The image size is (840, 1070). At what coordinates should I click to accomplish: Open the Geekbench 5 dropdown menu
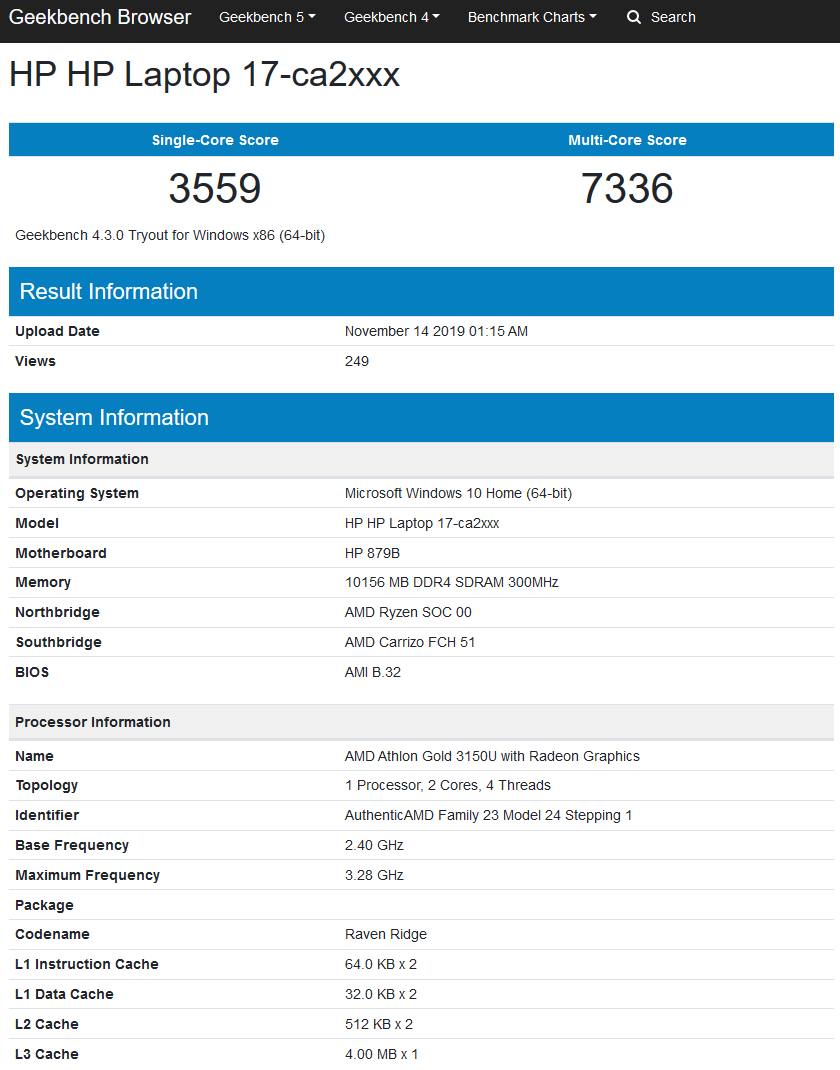click(x=267, y=17)
